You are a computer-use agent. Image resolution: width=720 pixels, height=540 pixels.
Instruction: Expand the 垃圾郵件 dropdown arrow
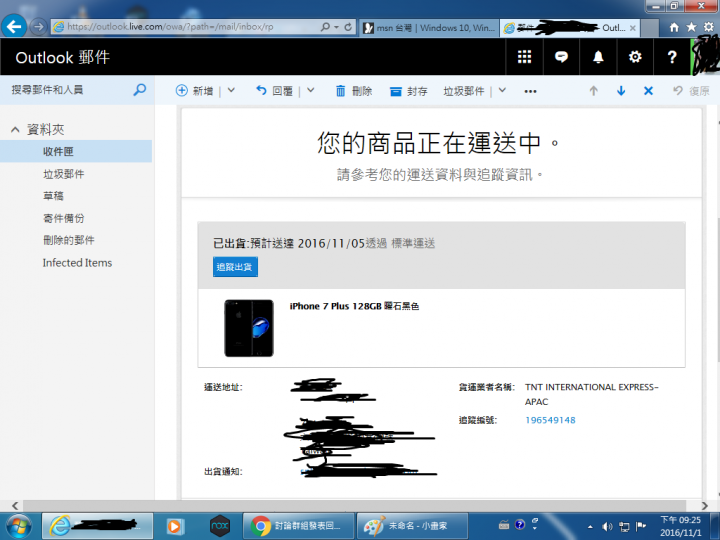pyautogui.click(x=502, y=90)
